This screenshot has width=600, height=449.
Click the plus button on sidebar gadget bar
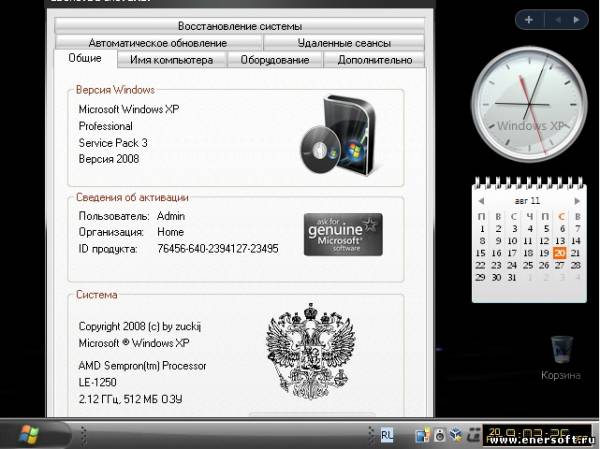click(x=529, y=20)
